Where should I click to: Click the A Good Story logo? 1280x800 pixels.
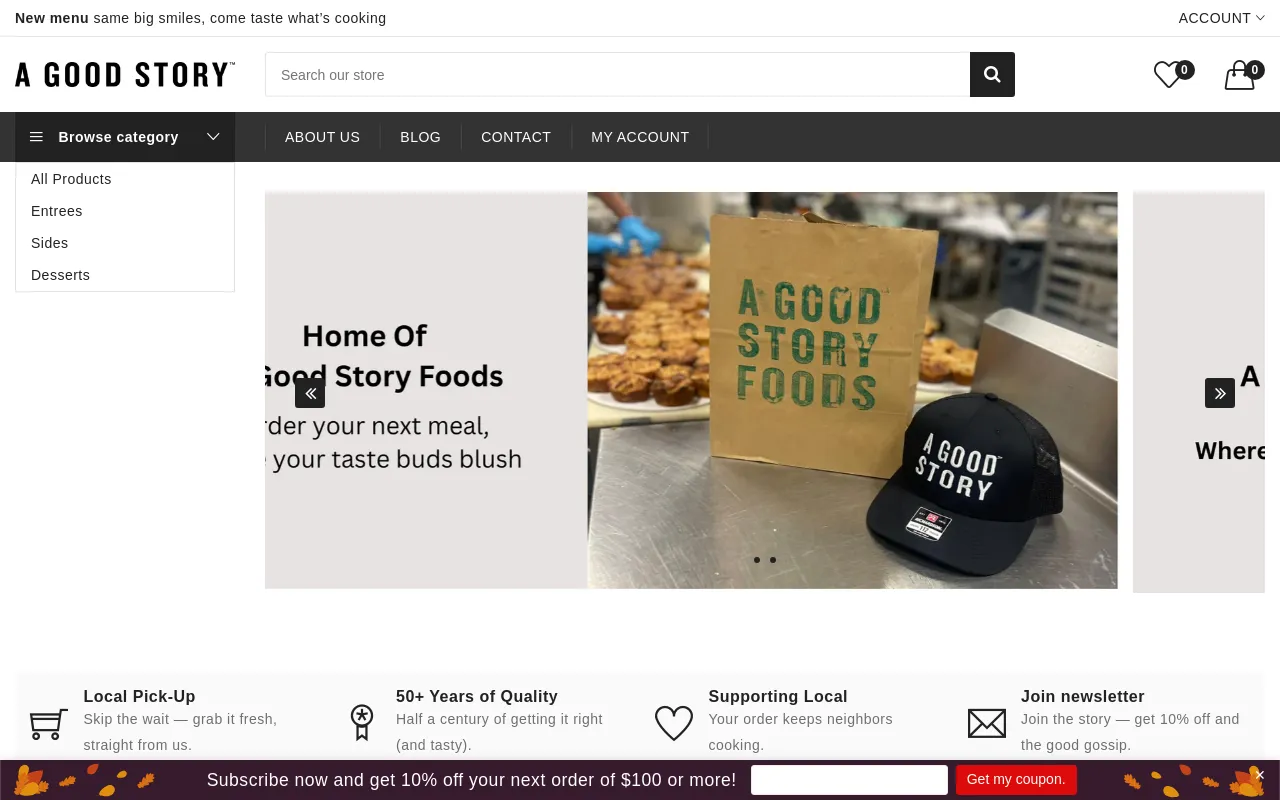125,75
